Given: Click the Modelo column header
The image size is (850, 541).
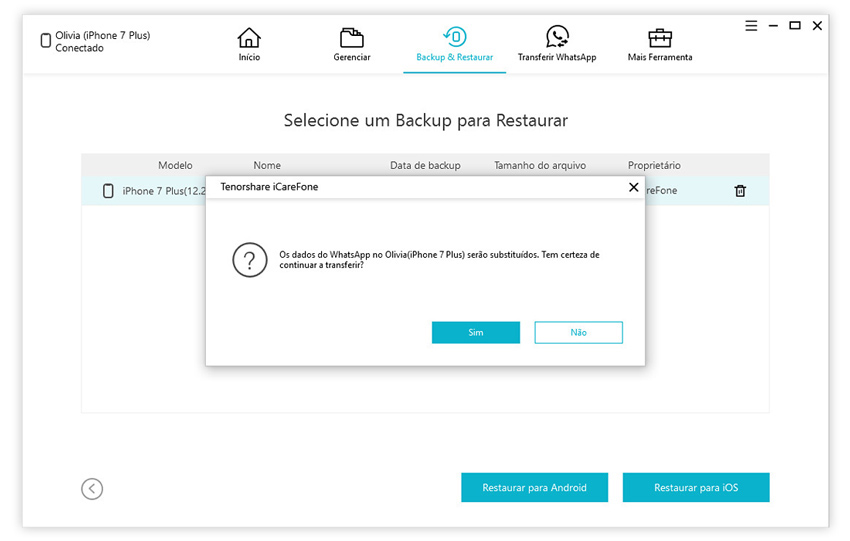Looking at the screenshot, I should pyautogui.click(x=175, y=165).
